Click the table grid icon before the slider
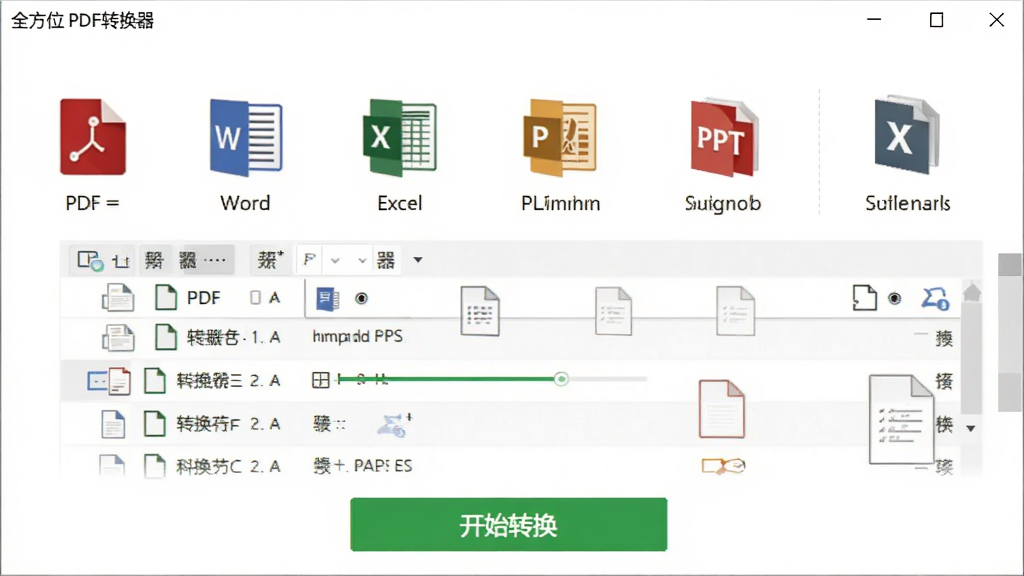This screenshot has height=576, width=1024. (321, 379)
